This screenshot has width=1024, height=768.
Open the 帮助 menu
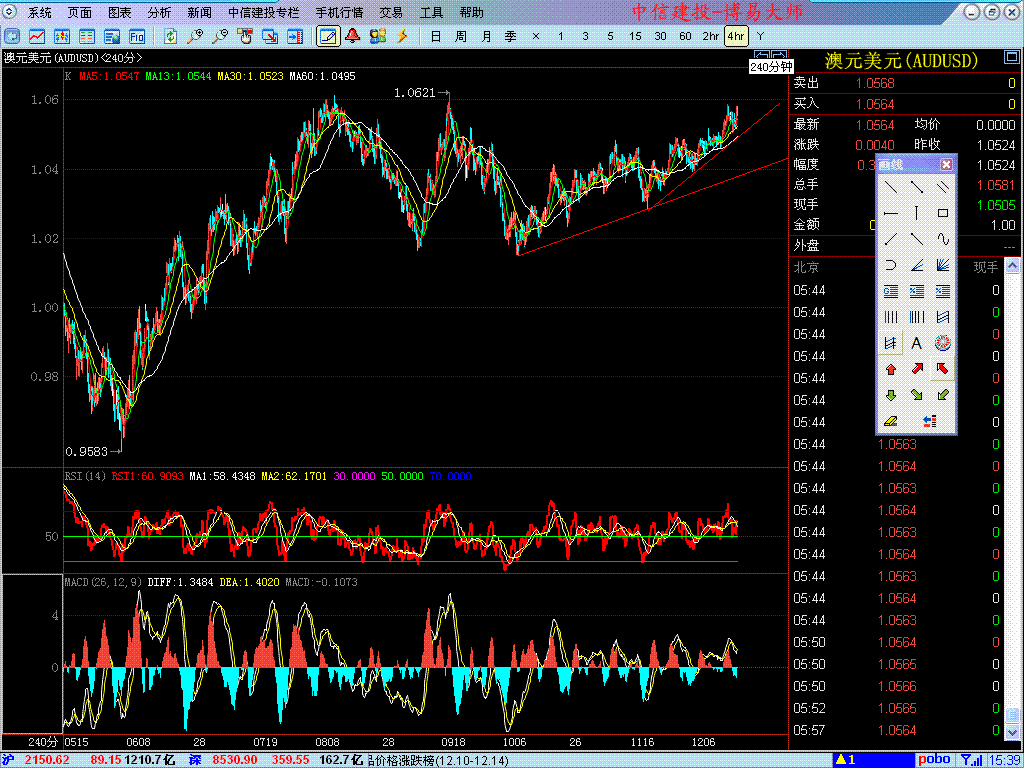472,12
